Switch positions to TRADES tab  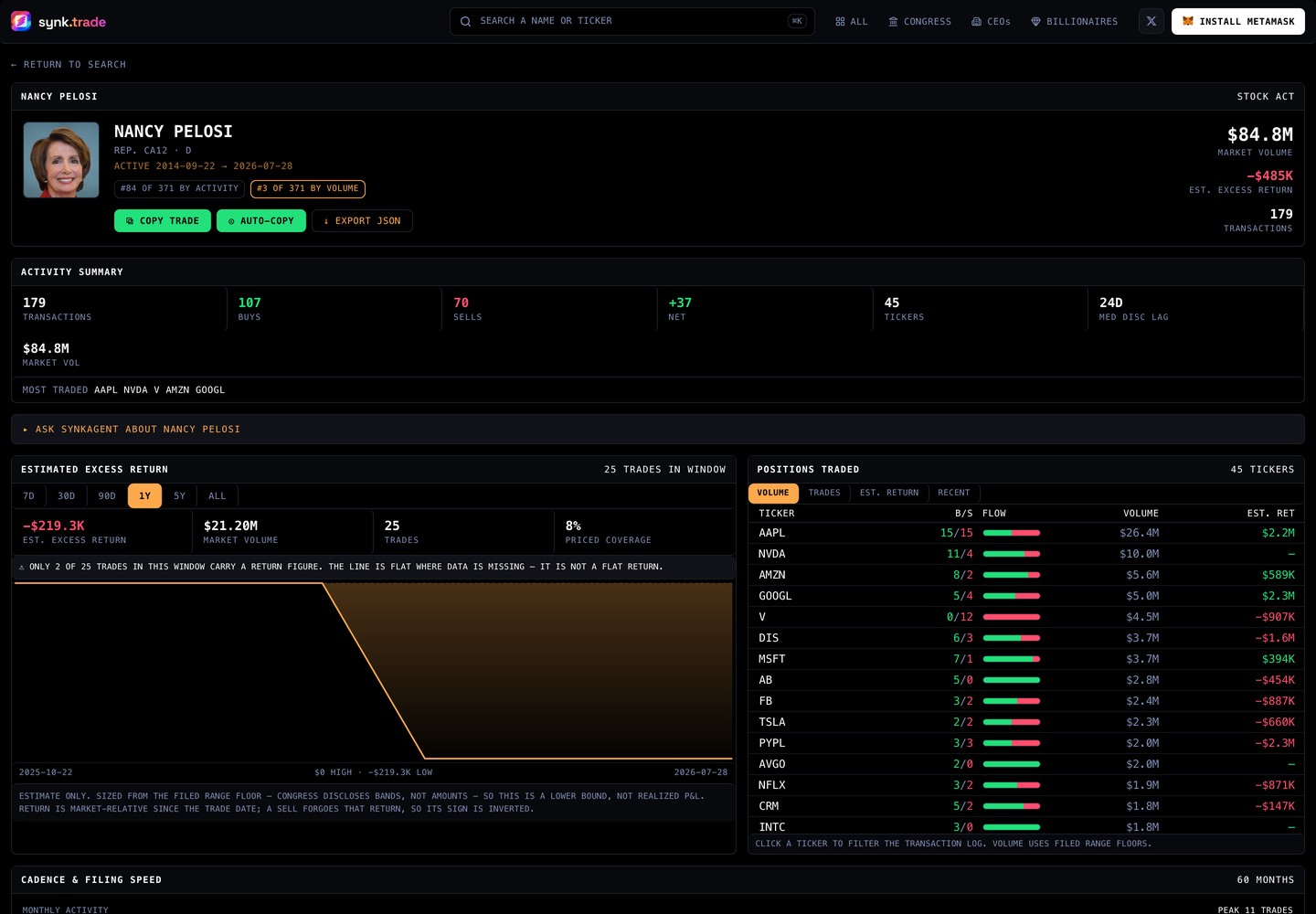[824, 494]
